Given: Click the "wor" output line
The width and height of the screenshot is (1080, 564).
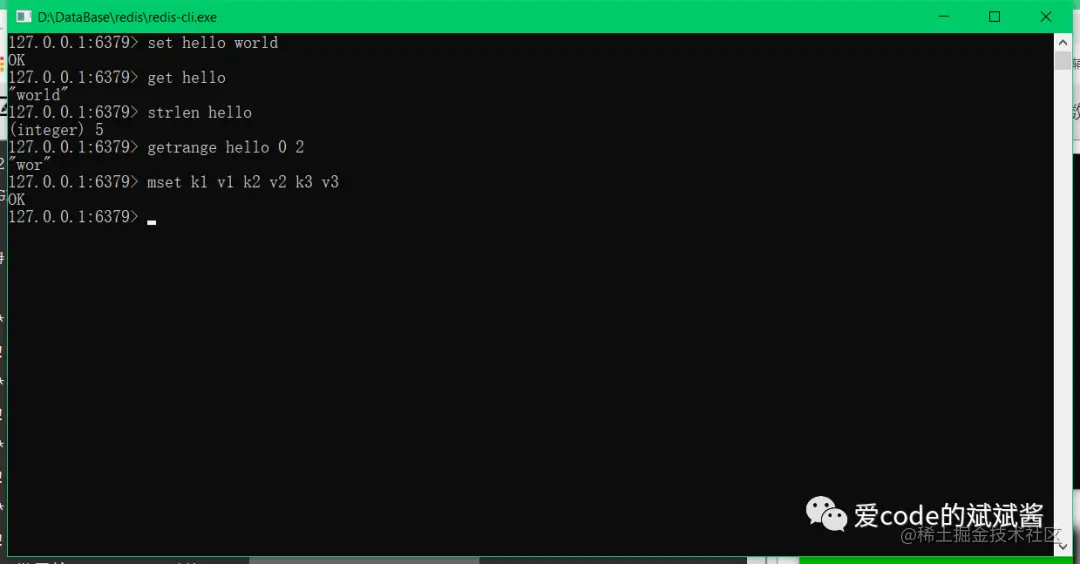Looking at the screenshot, I should point(30,165).
